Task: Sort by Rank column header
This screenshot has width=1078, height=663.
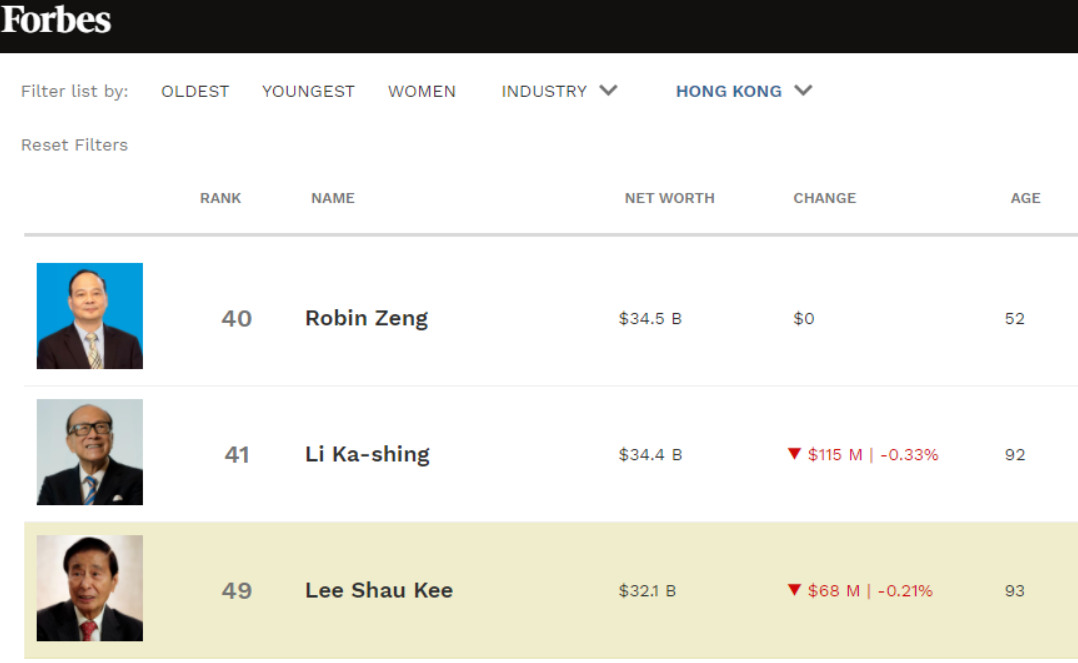Action: click(x=220, y=198)
